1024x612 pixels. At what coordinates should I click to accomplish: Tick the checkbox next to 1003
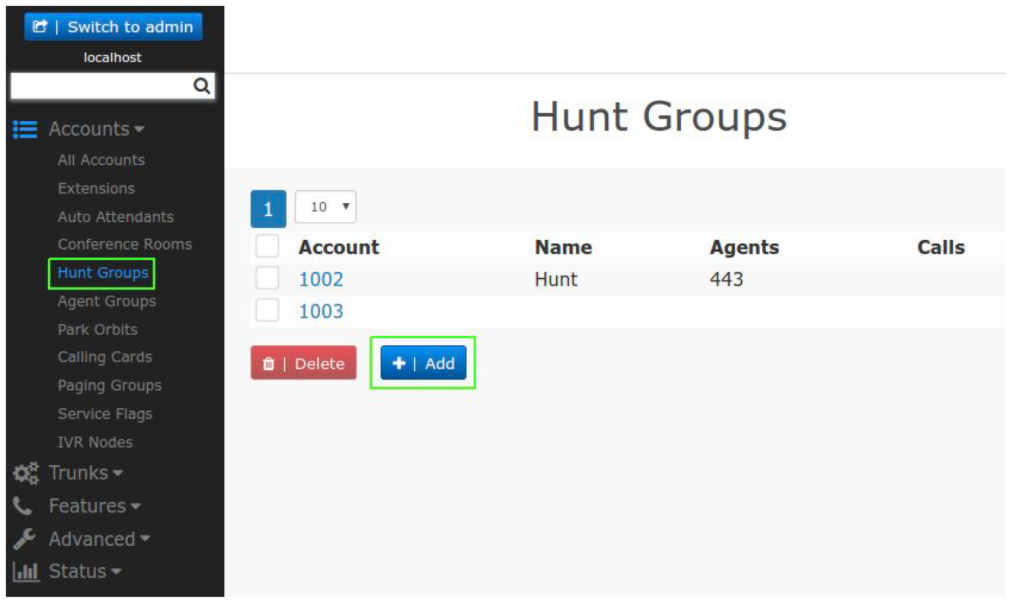(267, 311)
